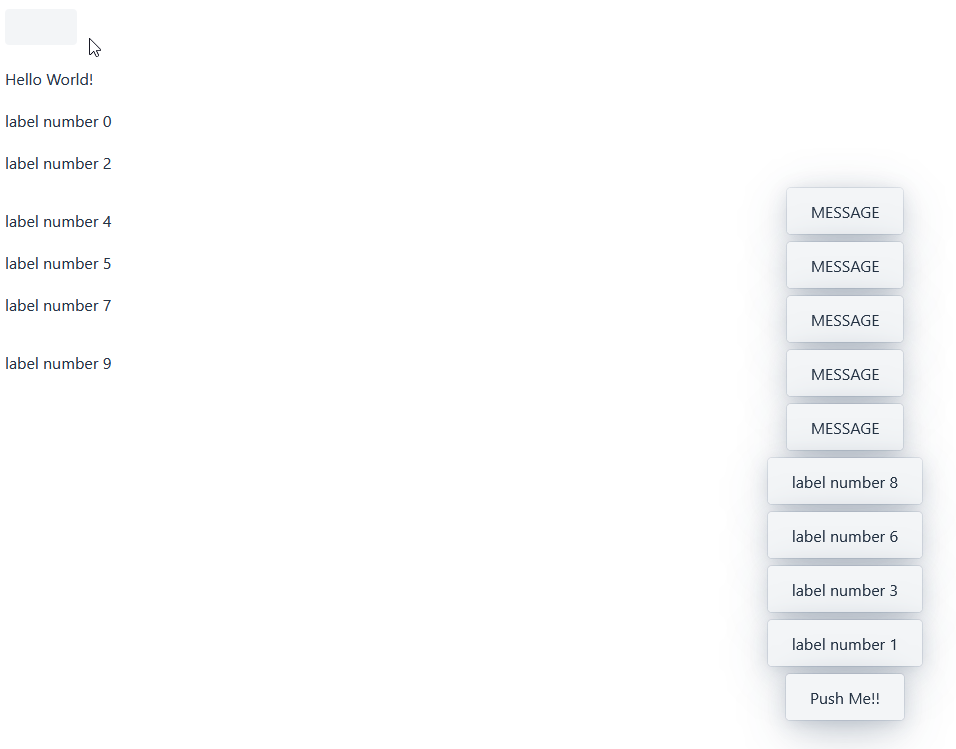Click the topmost MESSAGE button
This screenshot has width=956, height=749.
pos(844,211)
